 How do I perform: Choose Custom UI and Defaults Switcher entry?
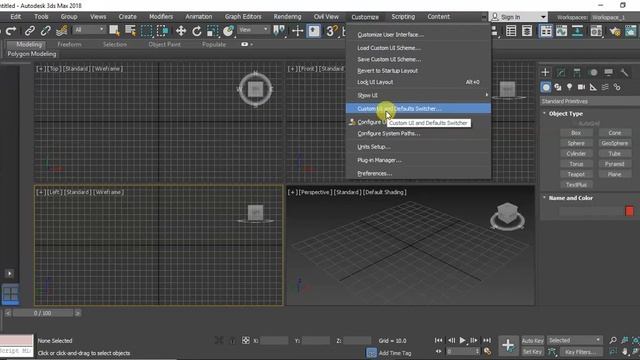coord(418,109)
